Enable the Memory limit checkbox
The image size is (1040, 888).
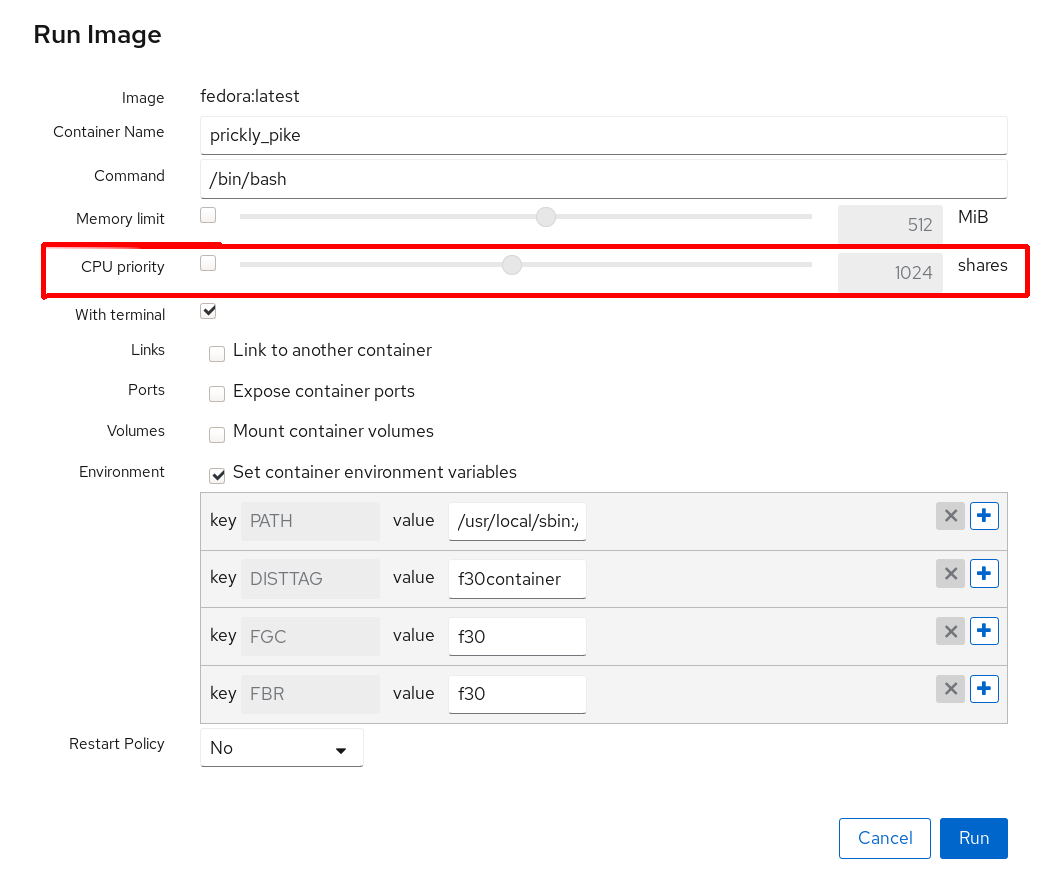tap(208, 215)
